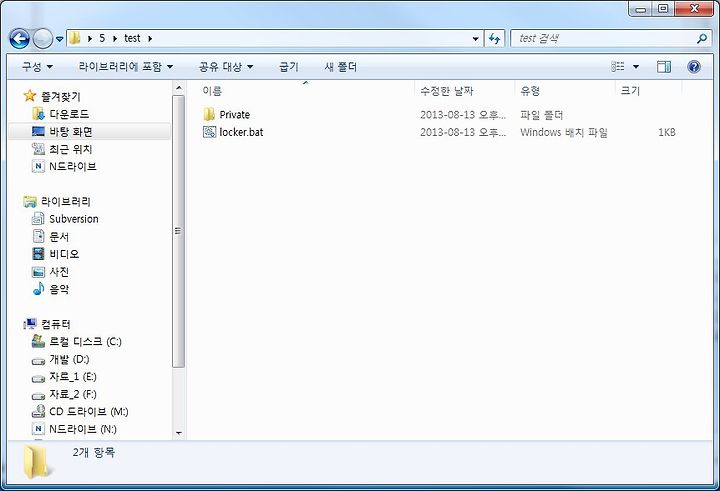Screen dimensions: 720x491
Task: Select 컴퓨터 in navigation pane
Action: (56, 324)
